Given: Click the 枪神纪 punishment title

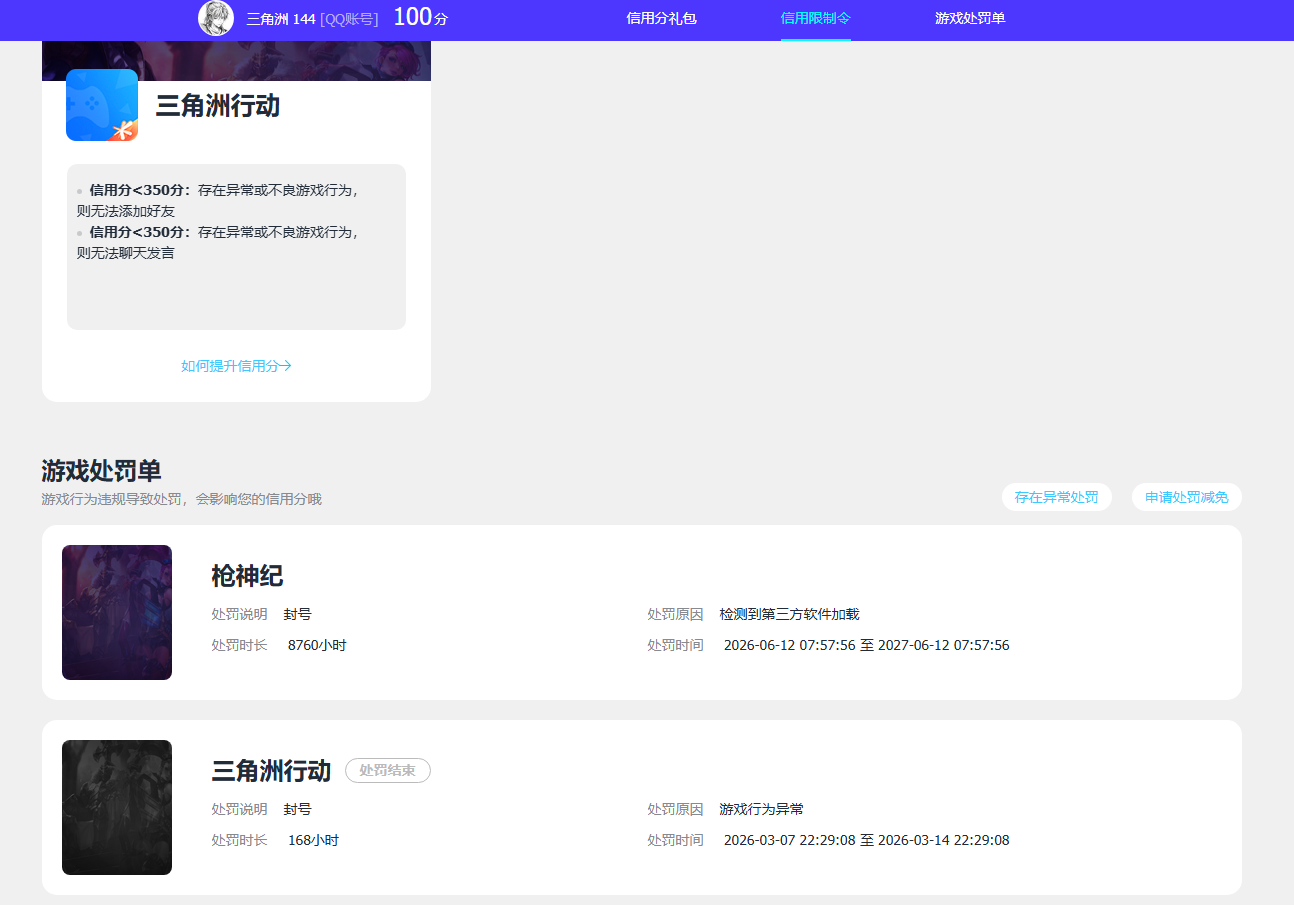Looking at the screenshot, I should tap(247, 576).
